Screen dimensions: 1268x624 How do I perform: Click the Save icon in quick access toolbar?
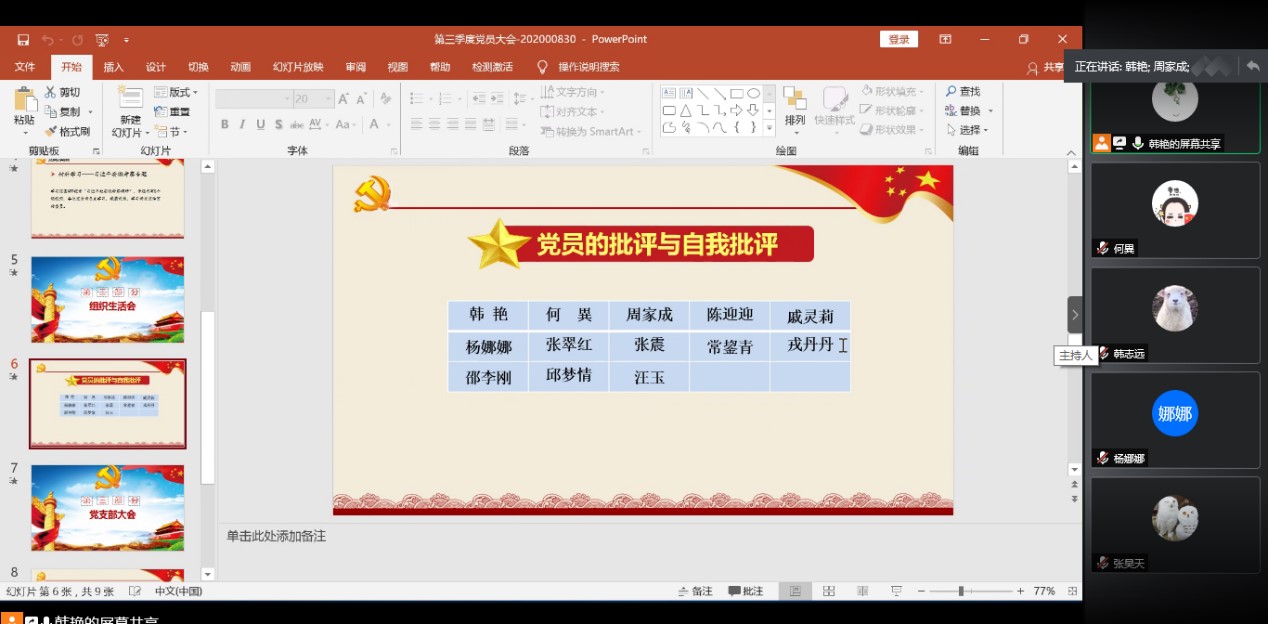pos(23,40)
